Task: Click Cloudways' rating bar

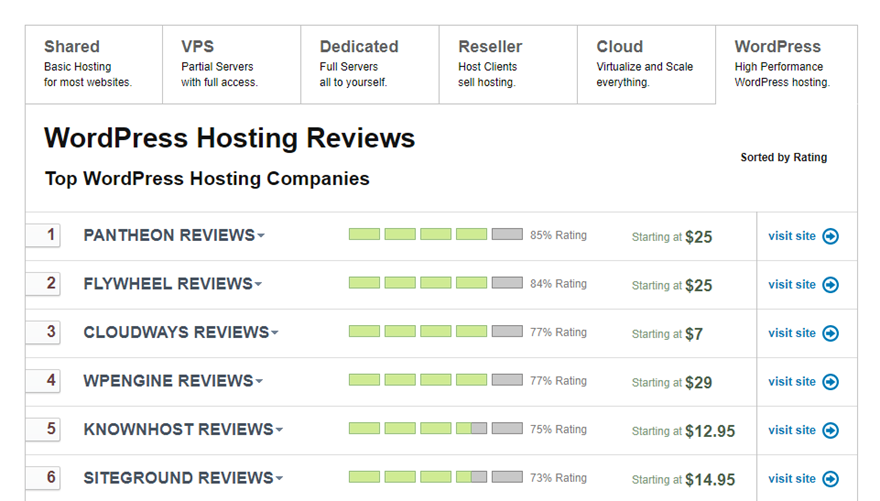Action: (x=436, y=331)
